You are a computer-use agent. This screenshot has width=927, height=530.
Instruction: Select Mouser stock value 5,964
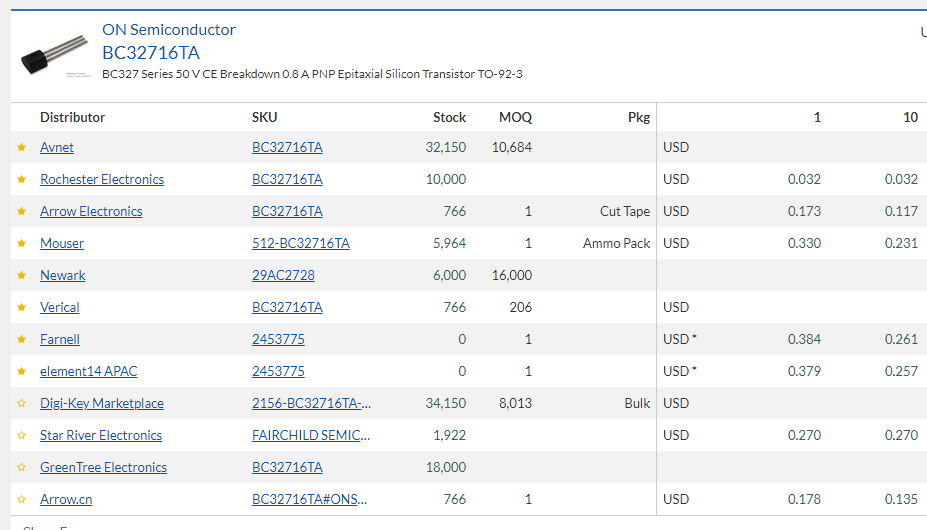pyautogui.click(x=449, y=243)
